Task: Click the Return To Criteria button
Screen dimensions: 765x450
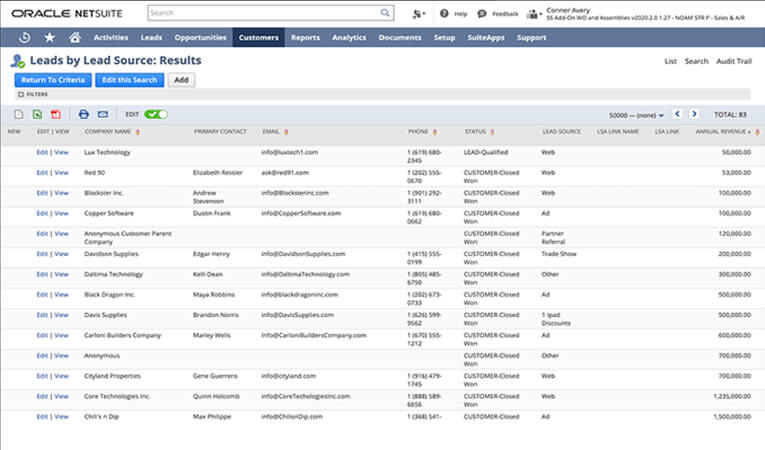Action: (x=53, y=80)
